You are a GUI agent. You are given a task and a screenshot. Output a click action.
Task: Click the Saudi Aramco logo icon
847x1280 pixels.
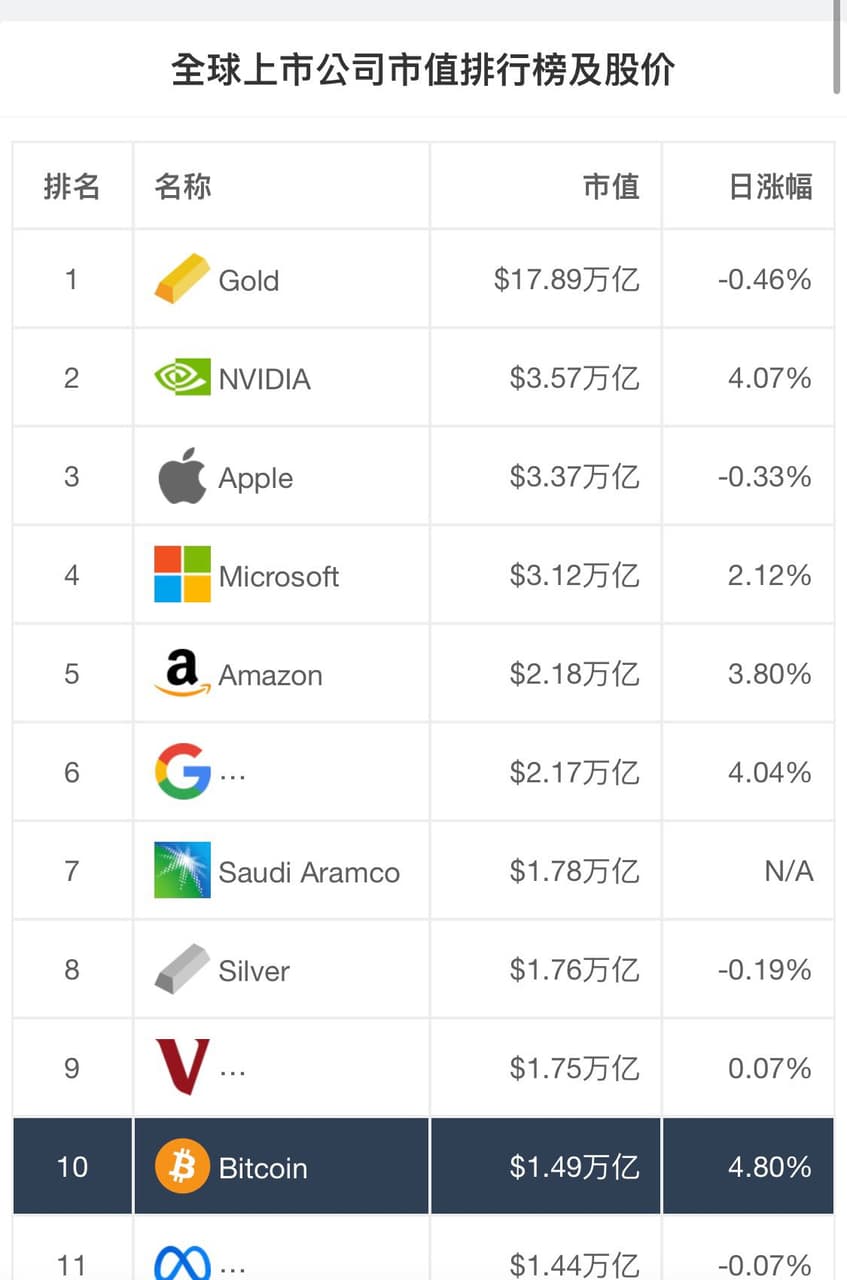pos(182,870)
